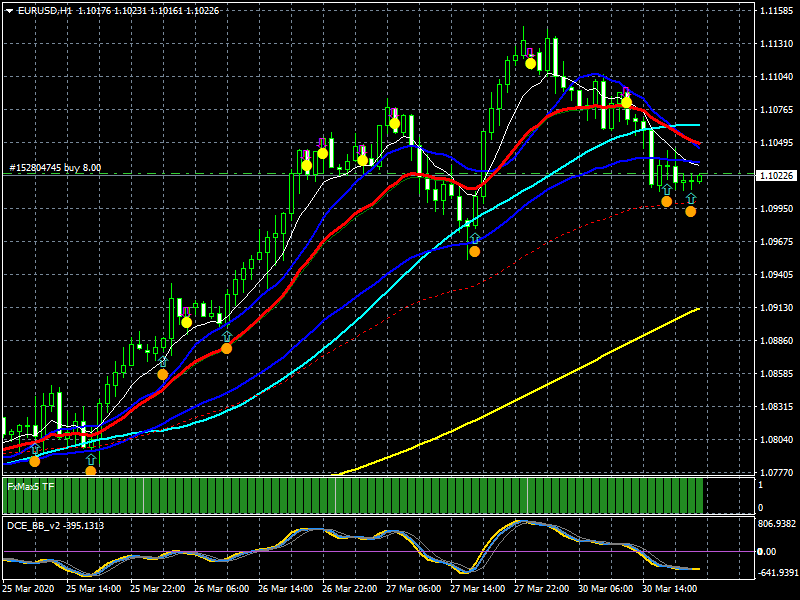Screen dimensions: 800x600
Task: Click the orange dot sitting on the thick red line
Action: click(x=227, y=348)
